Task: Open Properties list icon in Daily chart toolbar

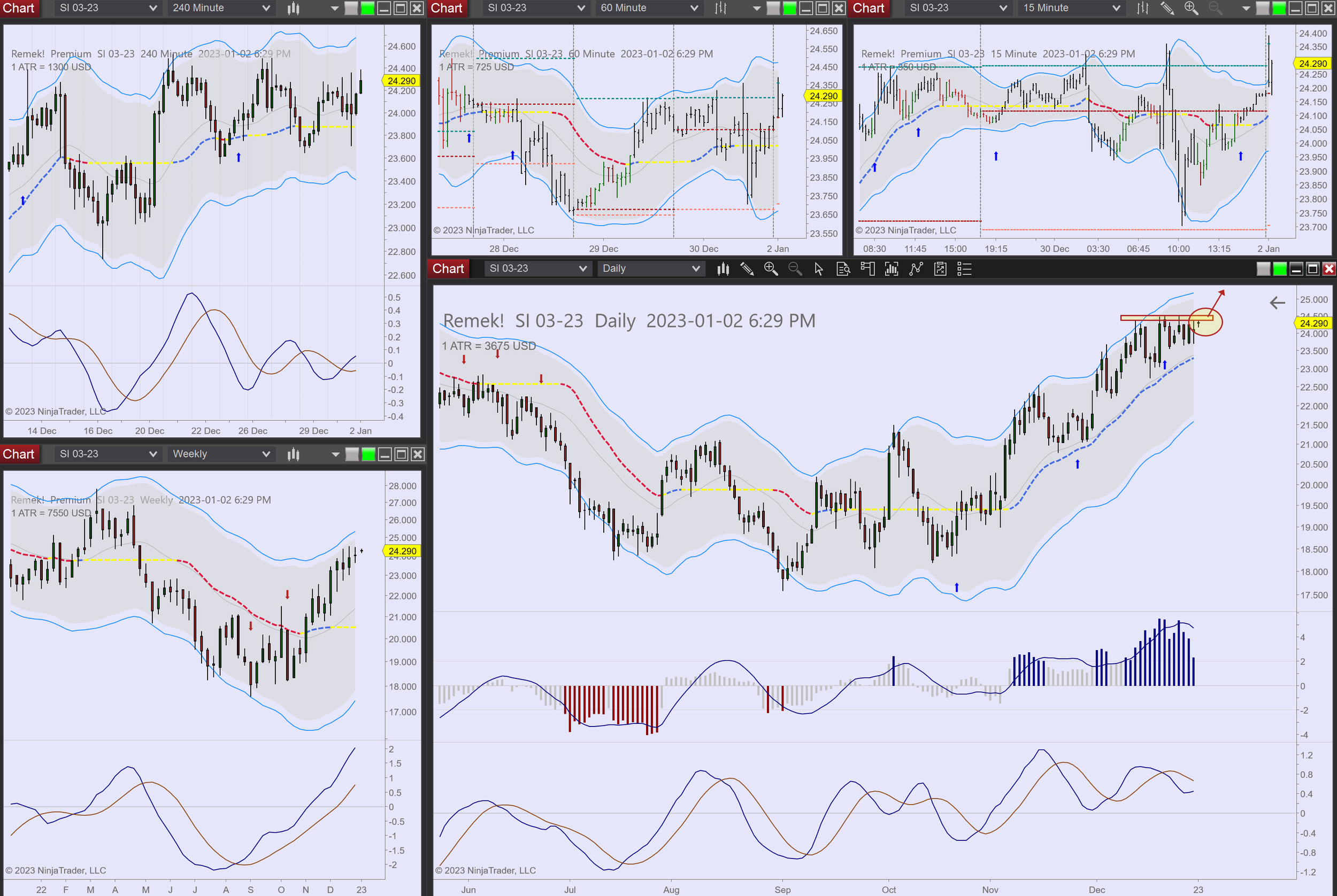Action: (965, 268)
